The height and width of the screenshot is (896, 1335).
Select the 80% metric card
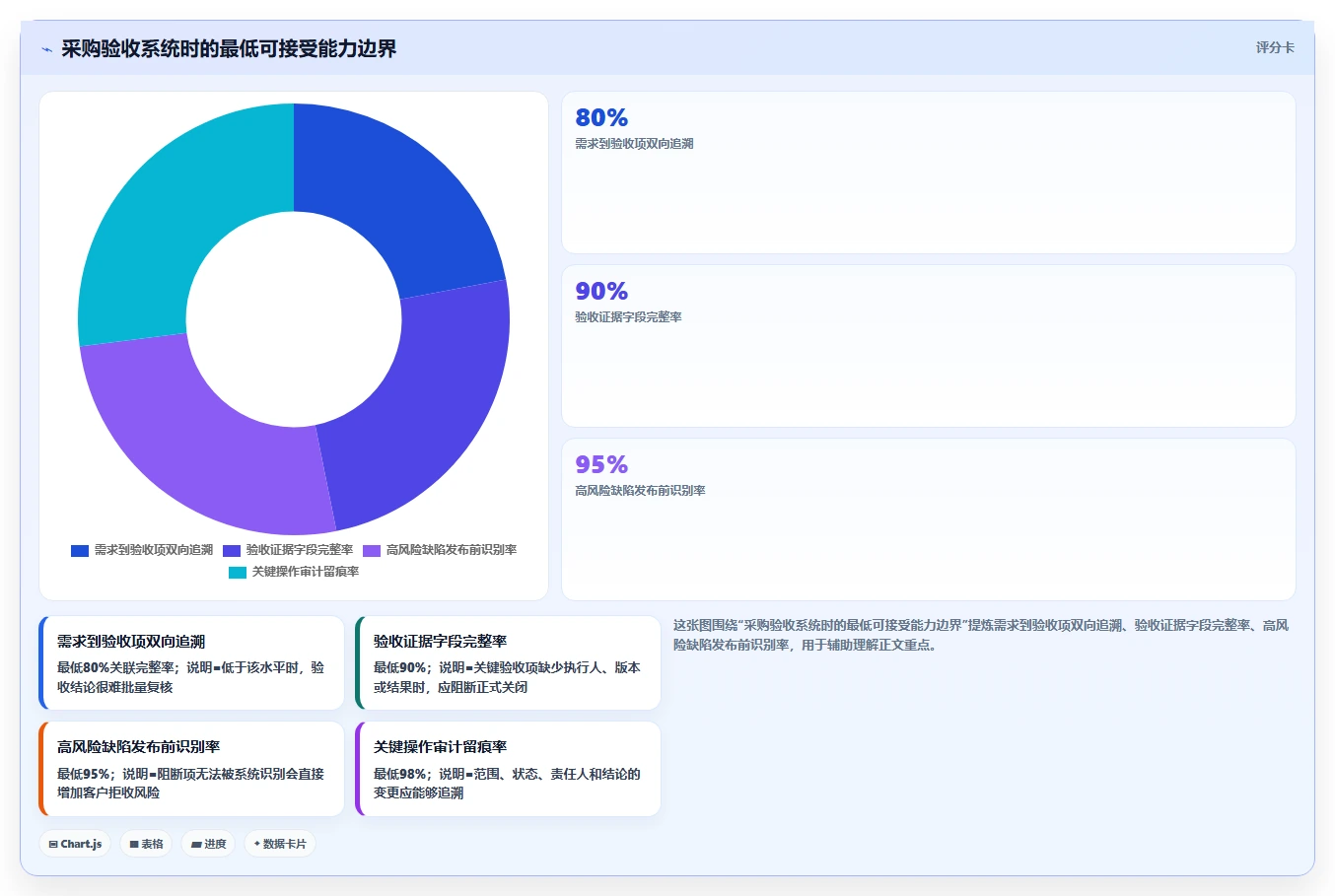928,172
